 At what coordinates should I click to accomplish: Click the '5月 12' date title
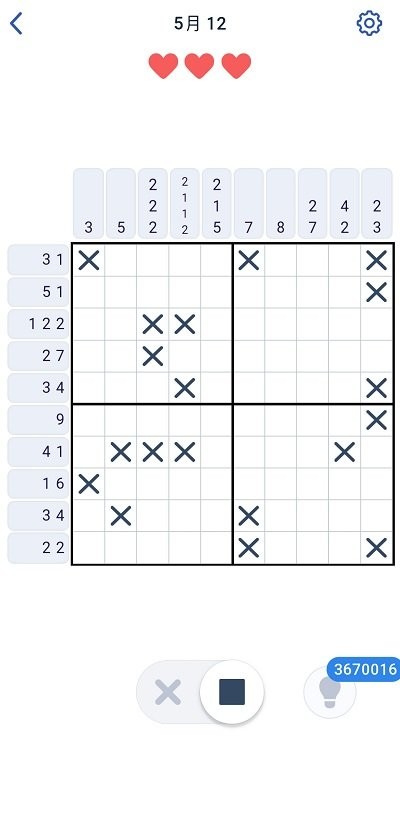pyautogui.click(x=200, y=24)
